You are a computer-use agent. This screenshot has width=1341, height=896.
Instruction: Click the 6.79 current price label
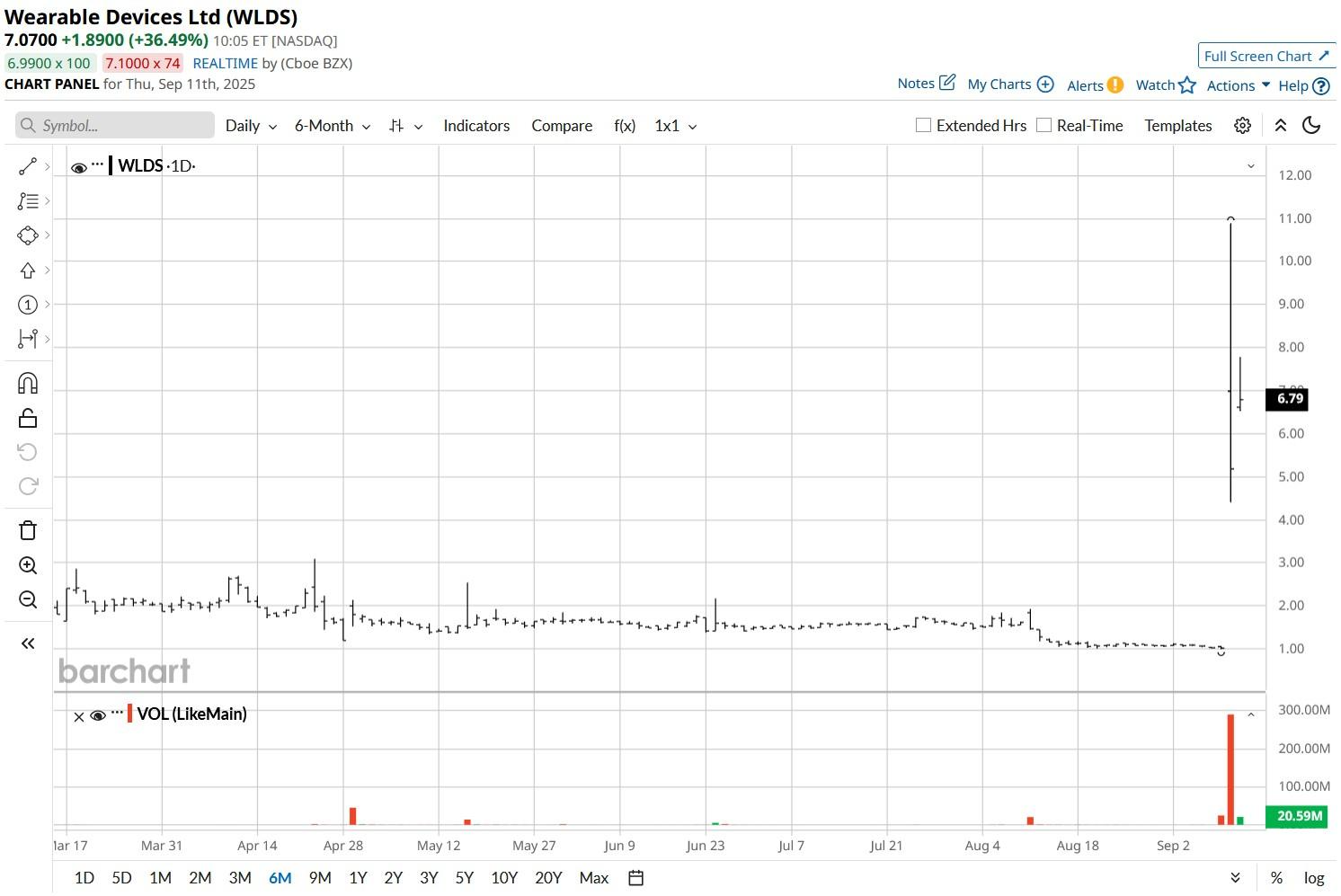coord(1287,399)
